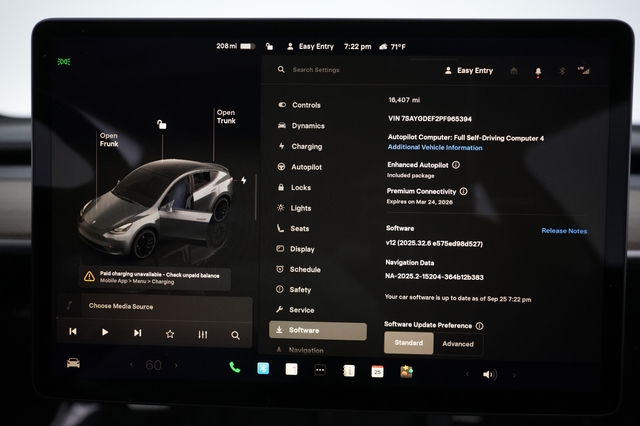The image size is (640, 426).
Task: Open the notifications bell icon
Action: [x=538, y=72]
